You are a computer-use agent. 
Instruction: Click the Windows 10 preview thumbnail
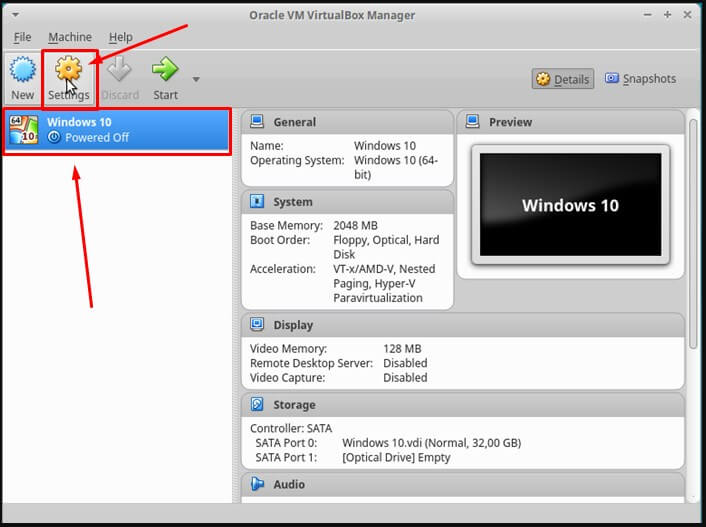[570, 204]
